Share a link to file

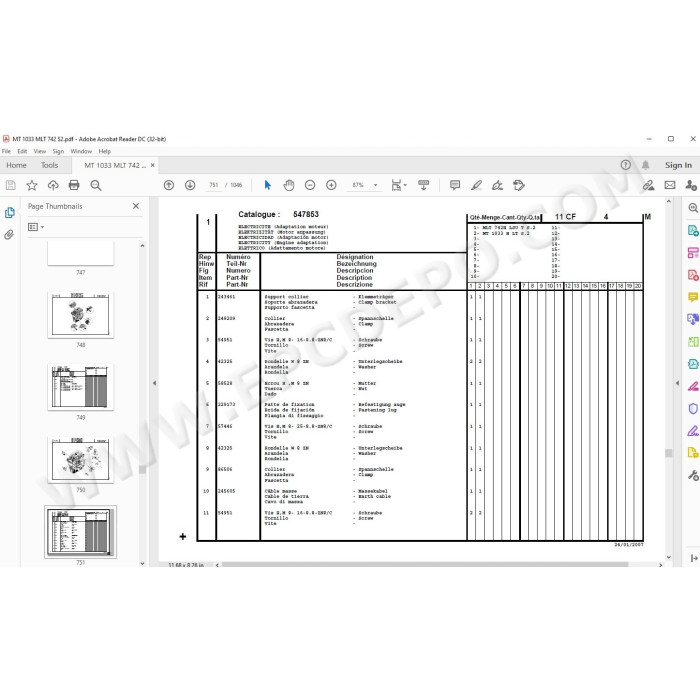(x=648, y=185)
